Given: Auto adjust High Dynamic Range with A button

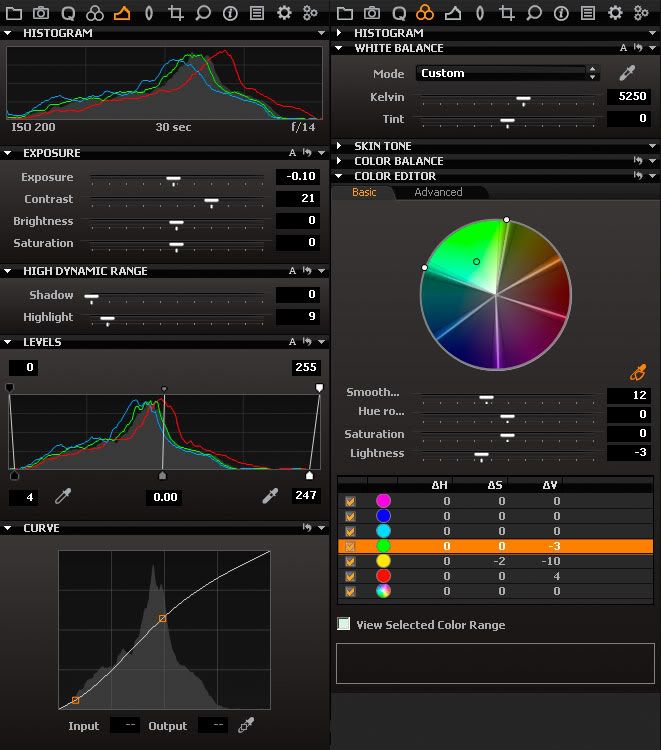Looking at the screenshot, I should pos(292,271).
